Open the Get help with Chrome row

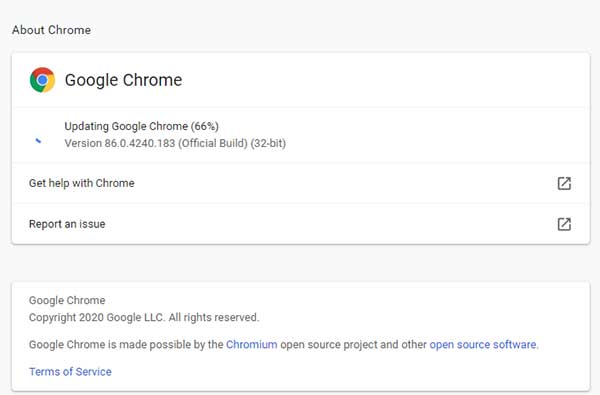tap(301, 183)
